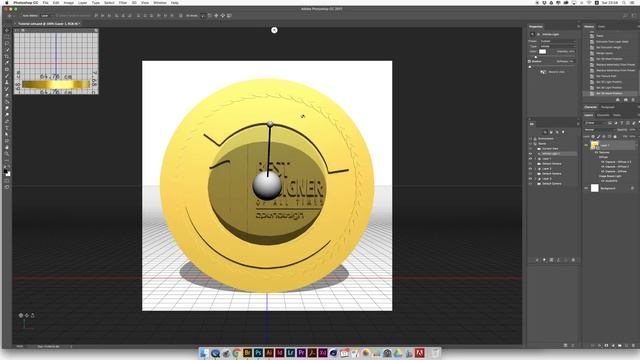Open the 3D menu
Image resolution: width=640 pixels, height=360 pixels.
point(134,3)
